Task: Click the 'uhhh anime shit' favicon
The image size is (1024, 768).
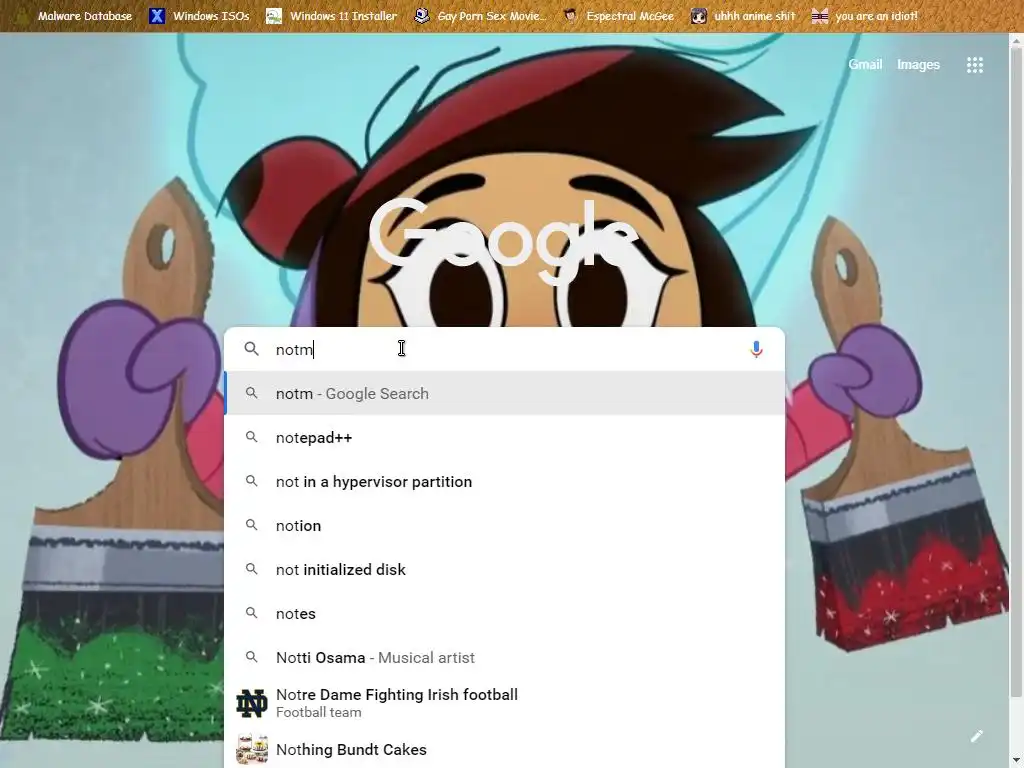Action: tap(699, 16)
